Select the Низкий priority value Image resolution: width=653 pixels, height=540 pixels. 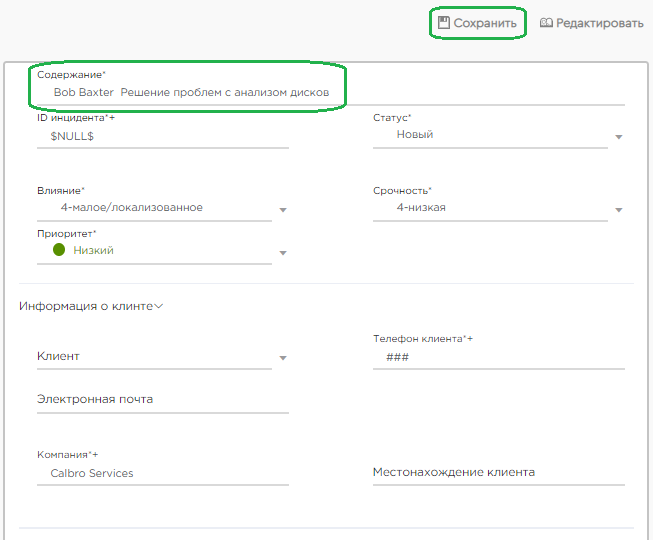pos(93,250)
